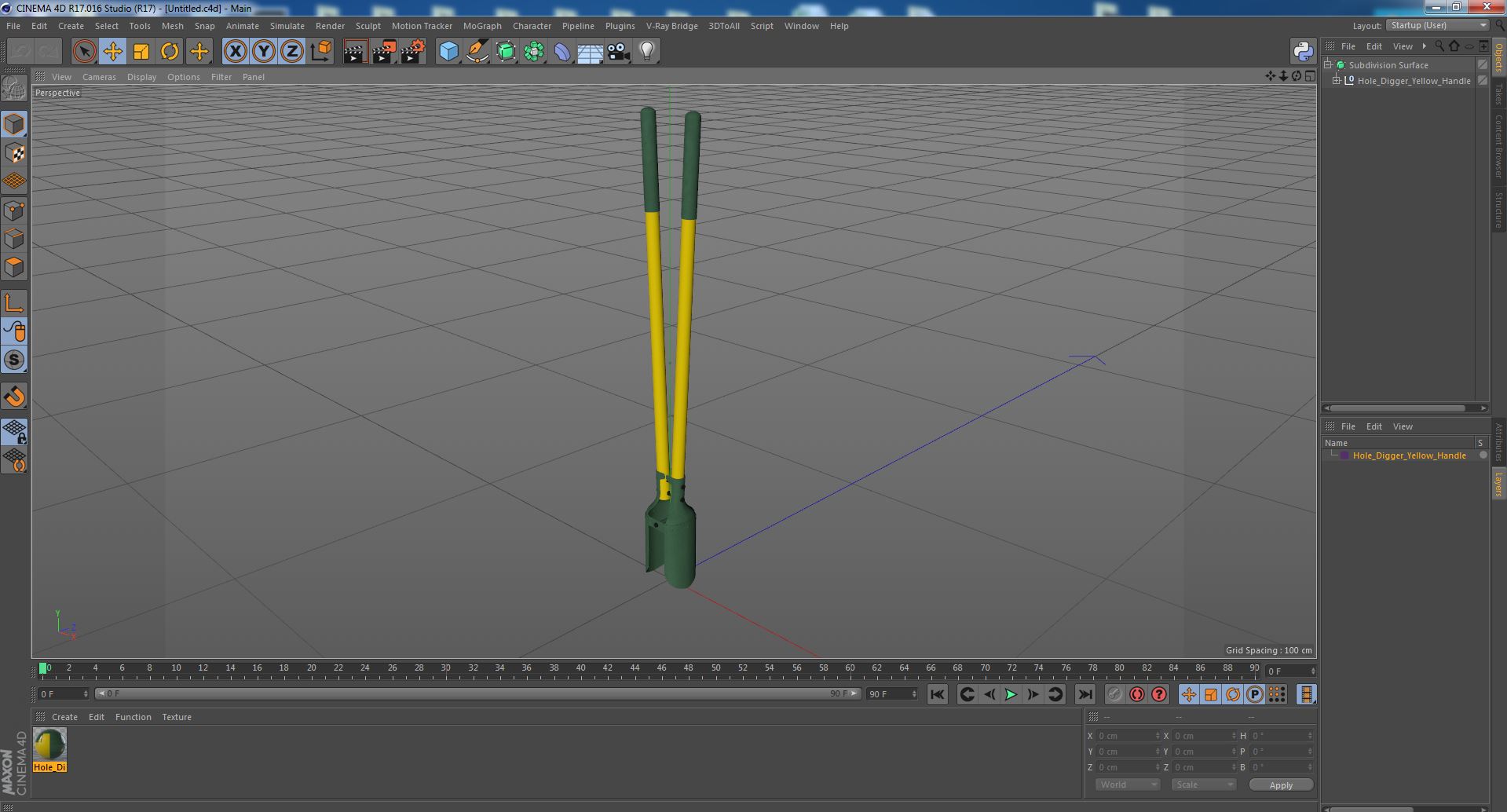Image resolution: width=1507 pixels, height=812 pixels.
Task: Open the V-Ray Bridge menu
Action: (672, 26)
